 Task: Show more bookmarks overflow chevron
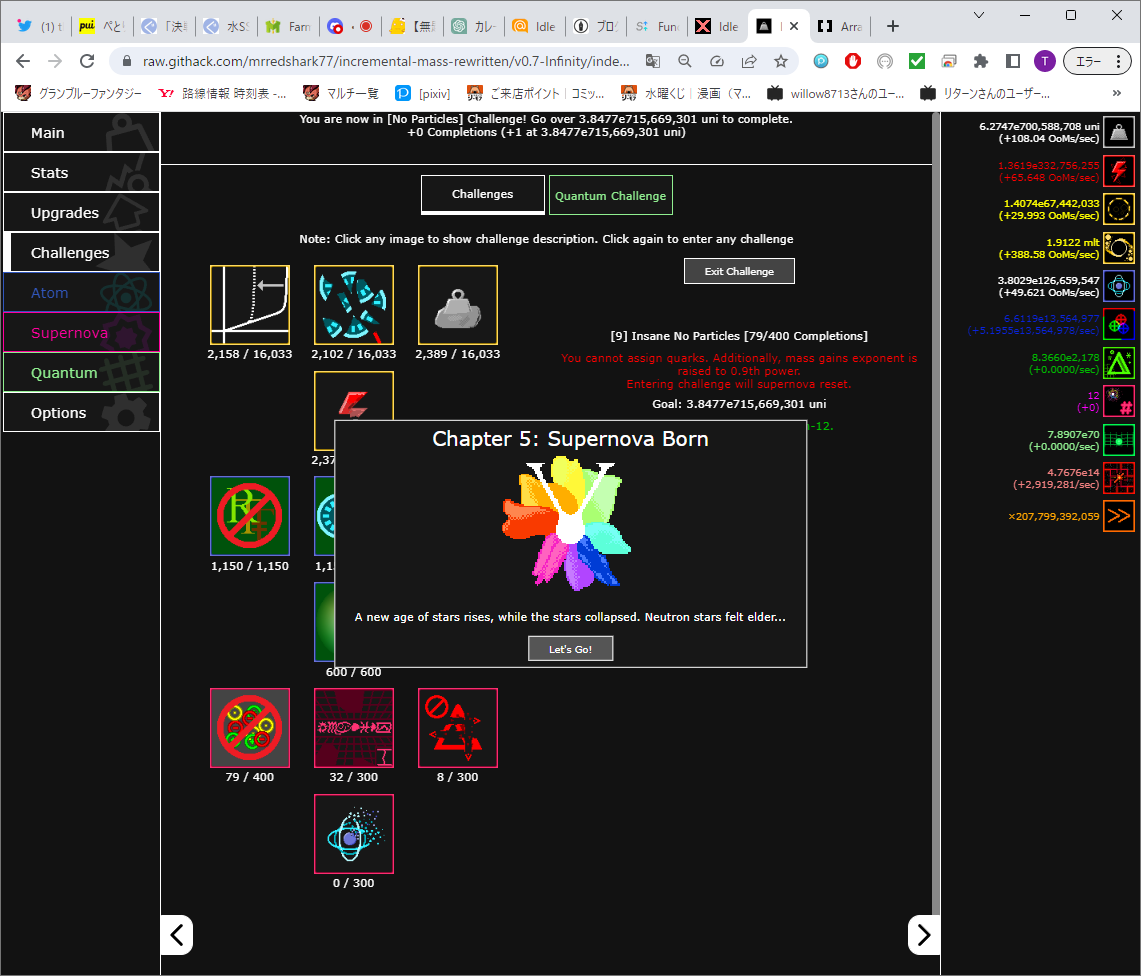click(x=1117, y=93)
